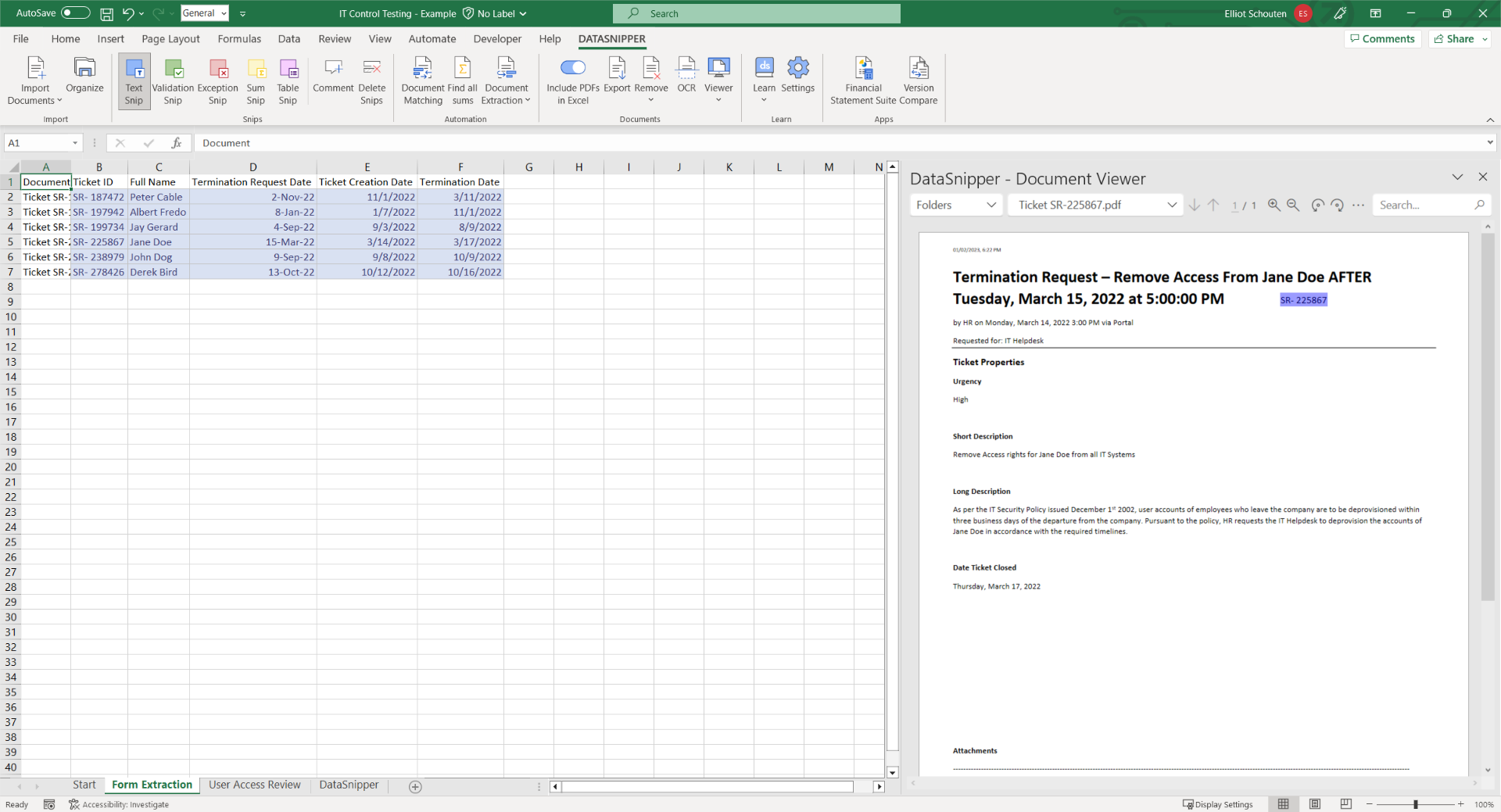Collapse the ribbon with the chevron

[x=1490, y=120]
